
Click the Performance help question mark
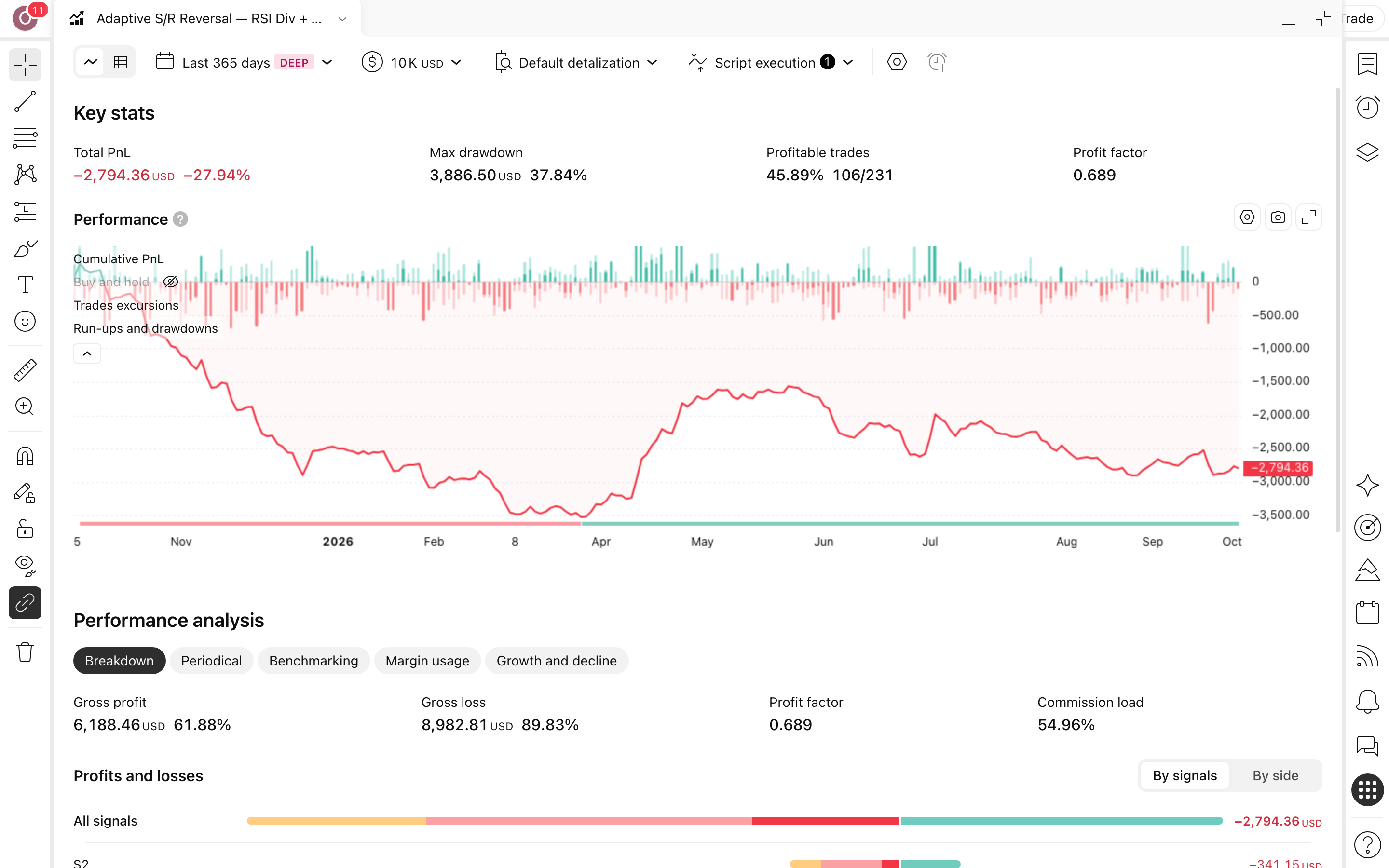point(180,219)
